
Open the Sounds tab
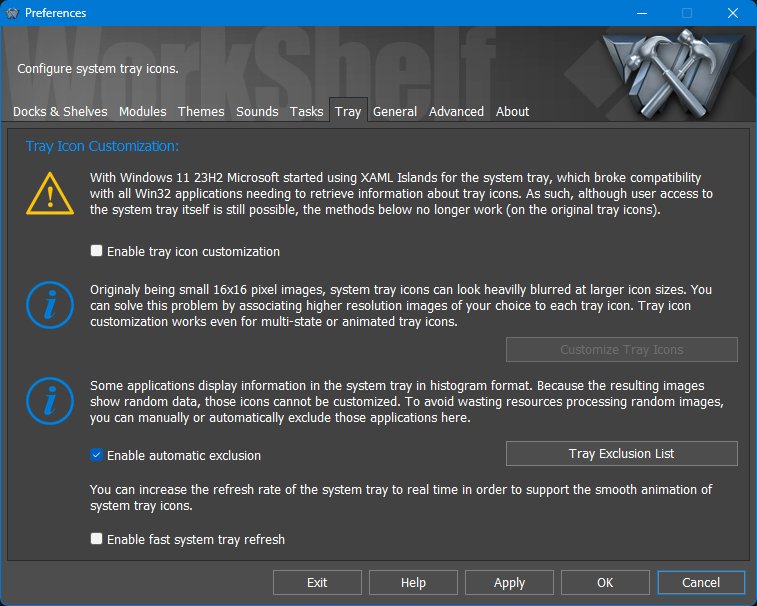coord(257,112)
